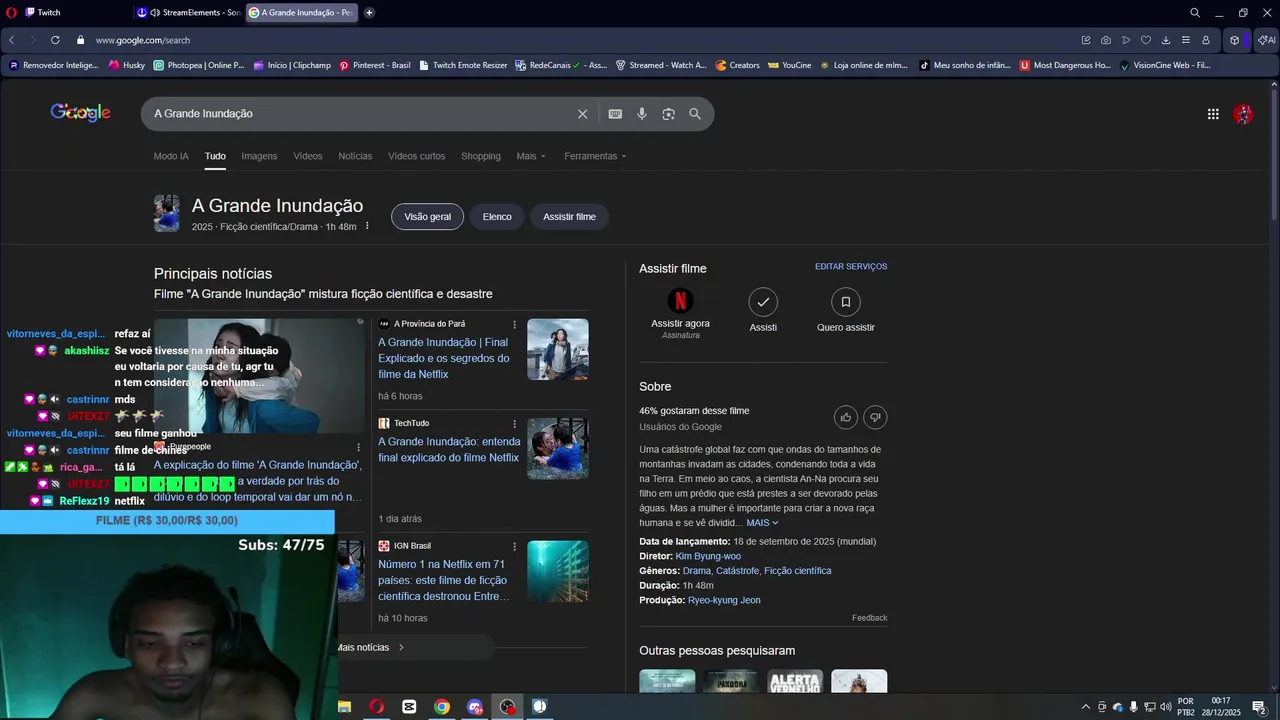Open Opera easy setup sliders
This screenshot has height=720, width=1280.
tap(1186, 40)
